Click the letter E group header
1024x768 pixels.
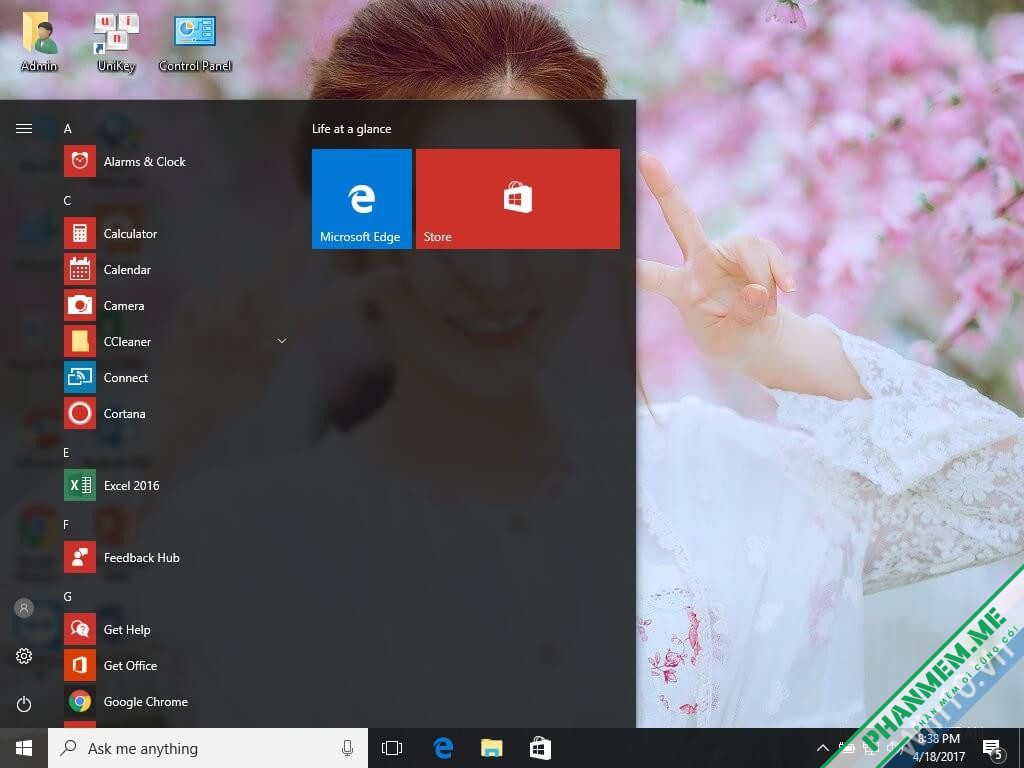coord(67,453)
